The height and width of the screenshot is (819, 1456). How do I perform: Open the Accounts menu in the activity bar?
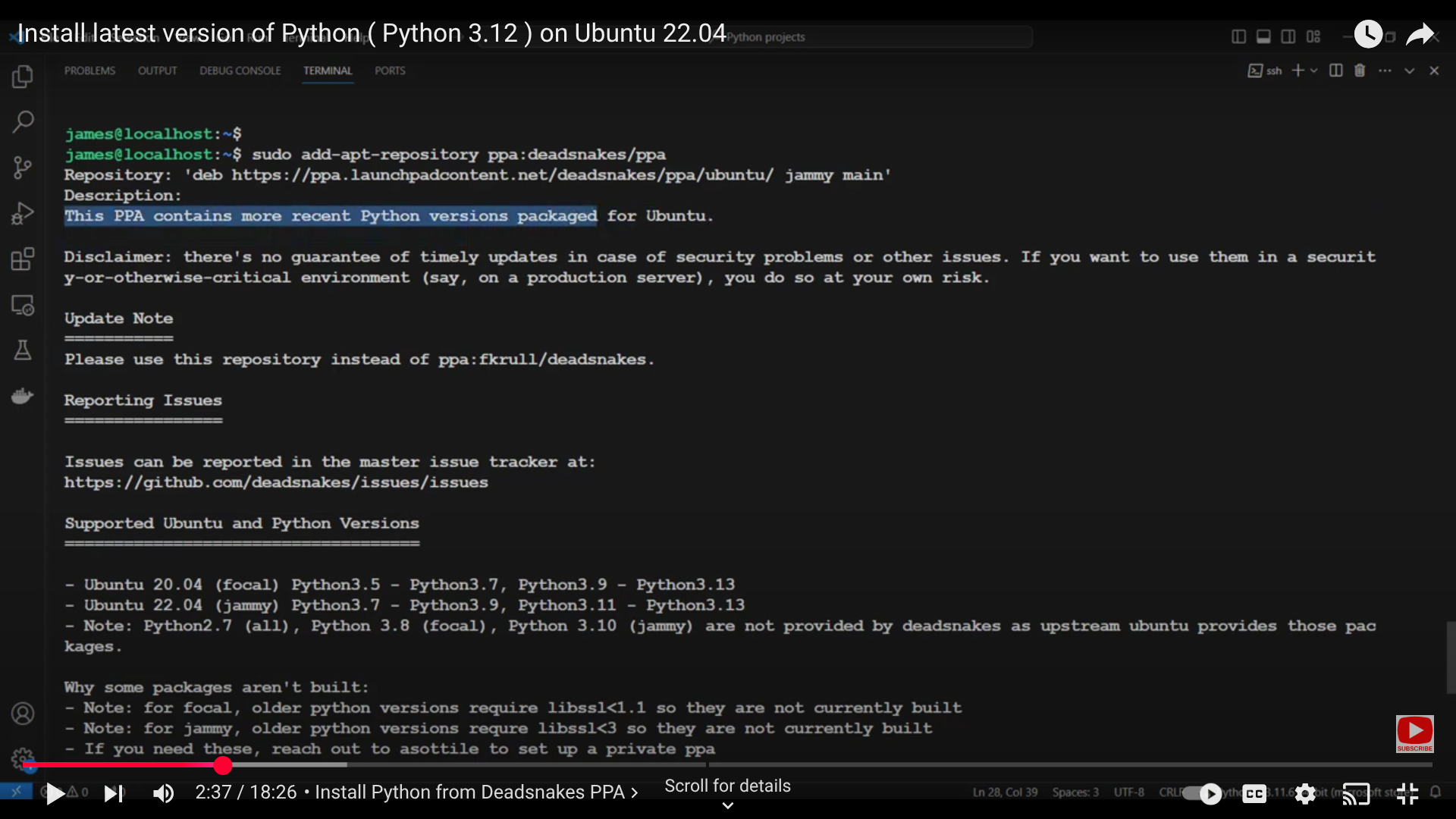(23, 714)
